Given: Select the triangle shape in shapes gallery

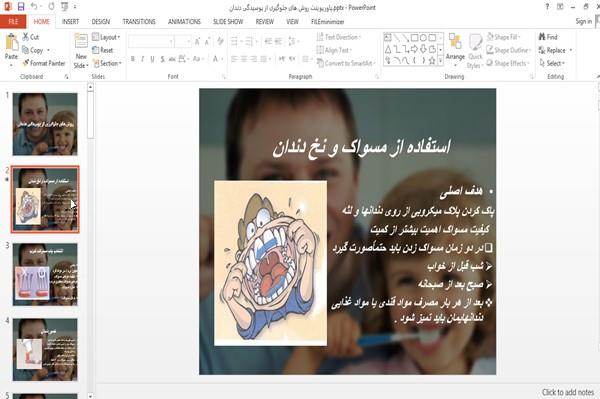Looking at the screenshot, I should coord(388,49).
